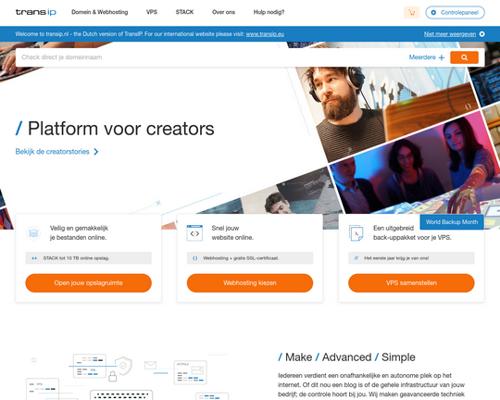Expand the Hulp nodig? menu
500x400 pixels.
pos(269,12)
